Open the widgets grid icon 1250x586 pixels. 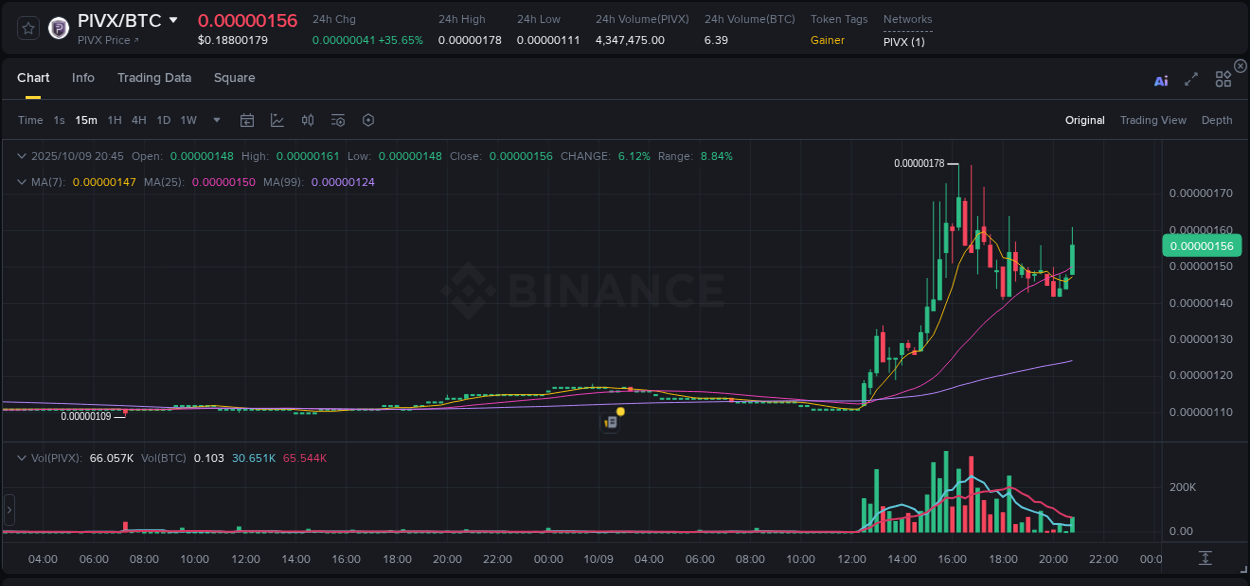click(1223, 78)
